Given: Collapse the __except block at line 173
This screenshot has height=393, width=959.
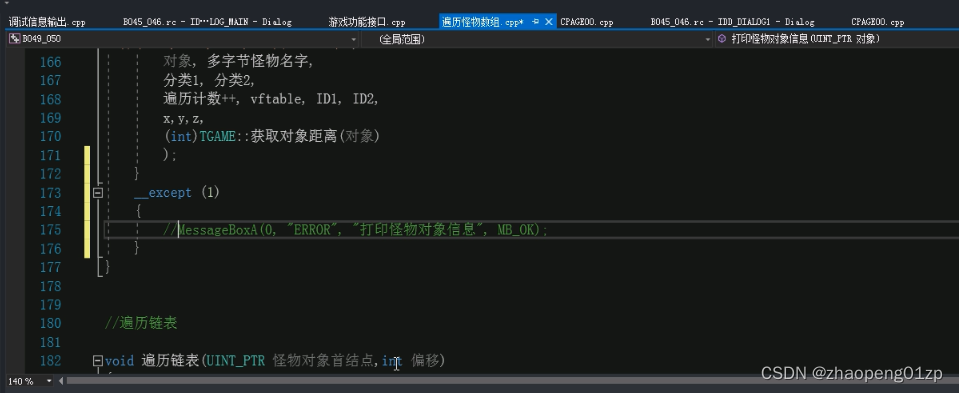Looking at the screenshot, I should tap(97, 193).
